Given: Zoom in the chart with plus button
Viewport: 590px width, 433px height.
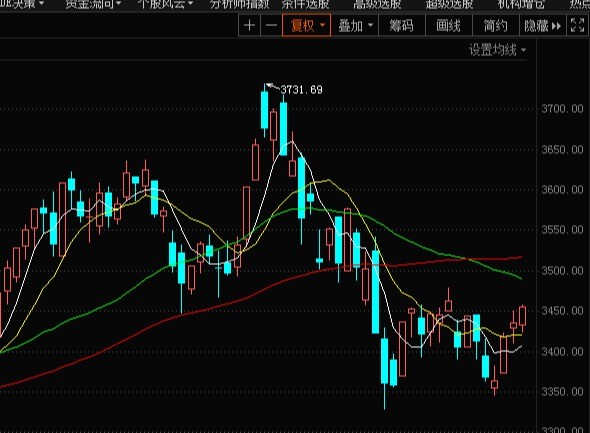Looking at the screenshot, I should click(x=249, y=26).
